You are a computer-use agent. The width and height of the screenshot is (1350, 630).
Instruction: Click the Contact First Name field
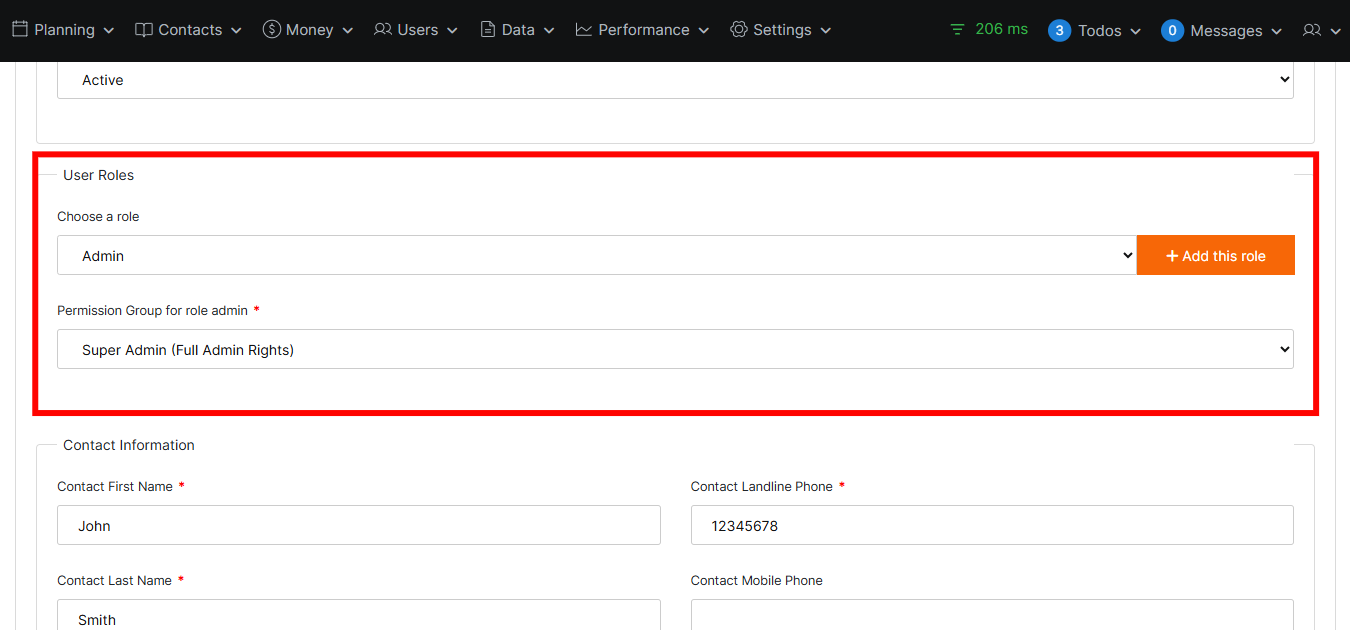pyautogui.click(x=358, y=526)
